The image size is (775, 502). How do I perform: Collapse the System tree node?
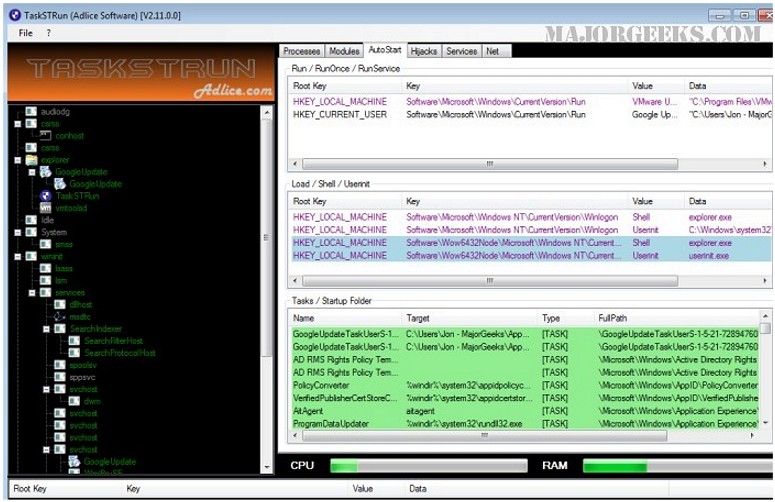pos(18,232)
